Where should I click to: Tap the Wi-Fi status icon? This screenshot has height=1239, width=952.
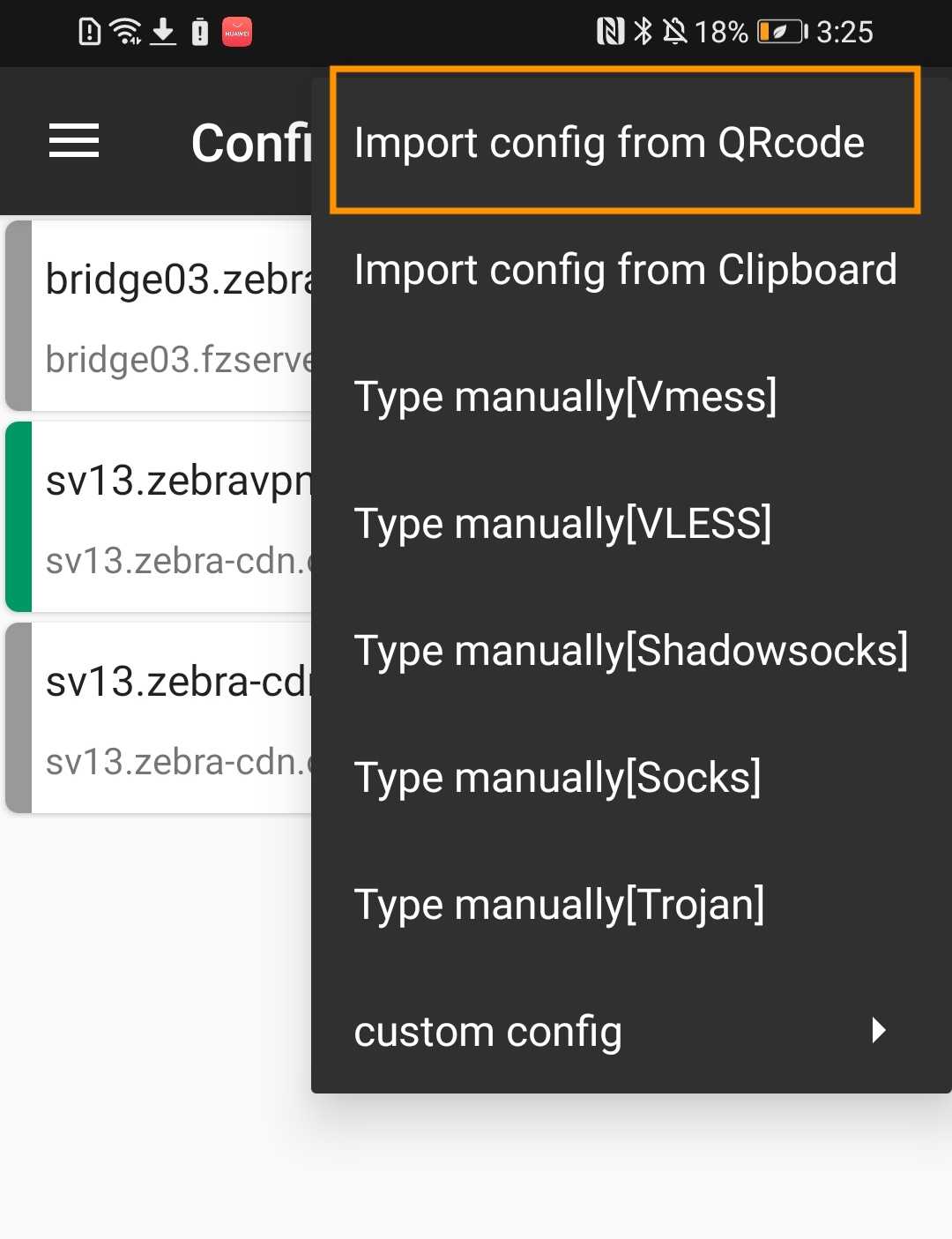124,29
